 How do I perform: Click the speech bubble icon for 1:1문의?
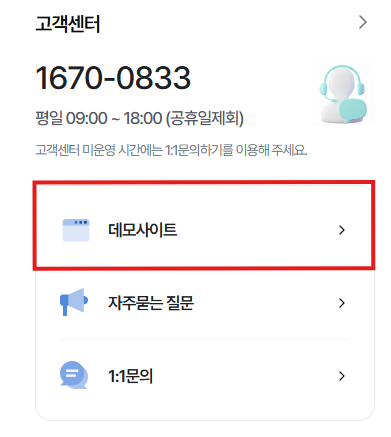coord(74,375)
